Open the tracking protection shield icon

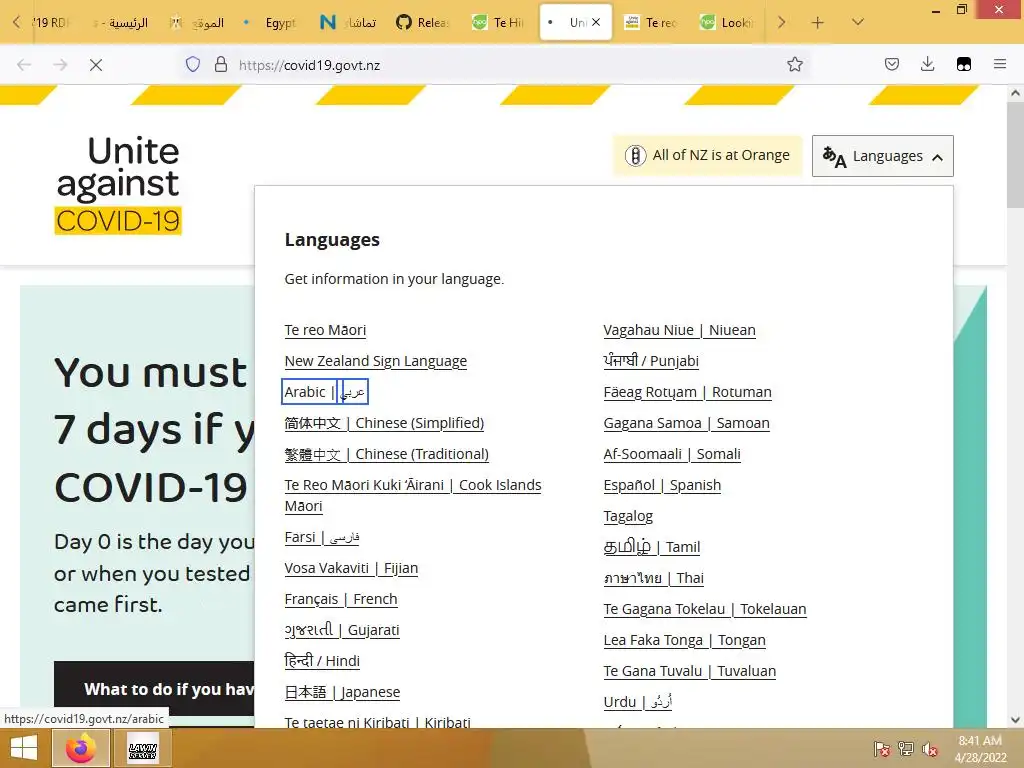pos(193,64)
